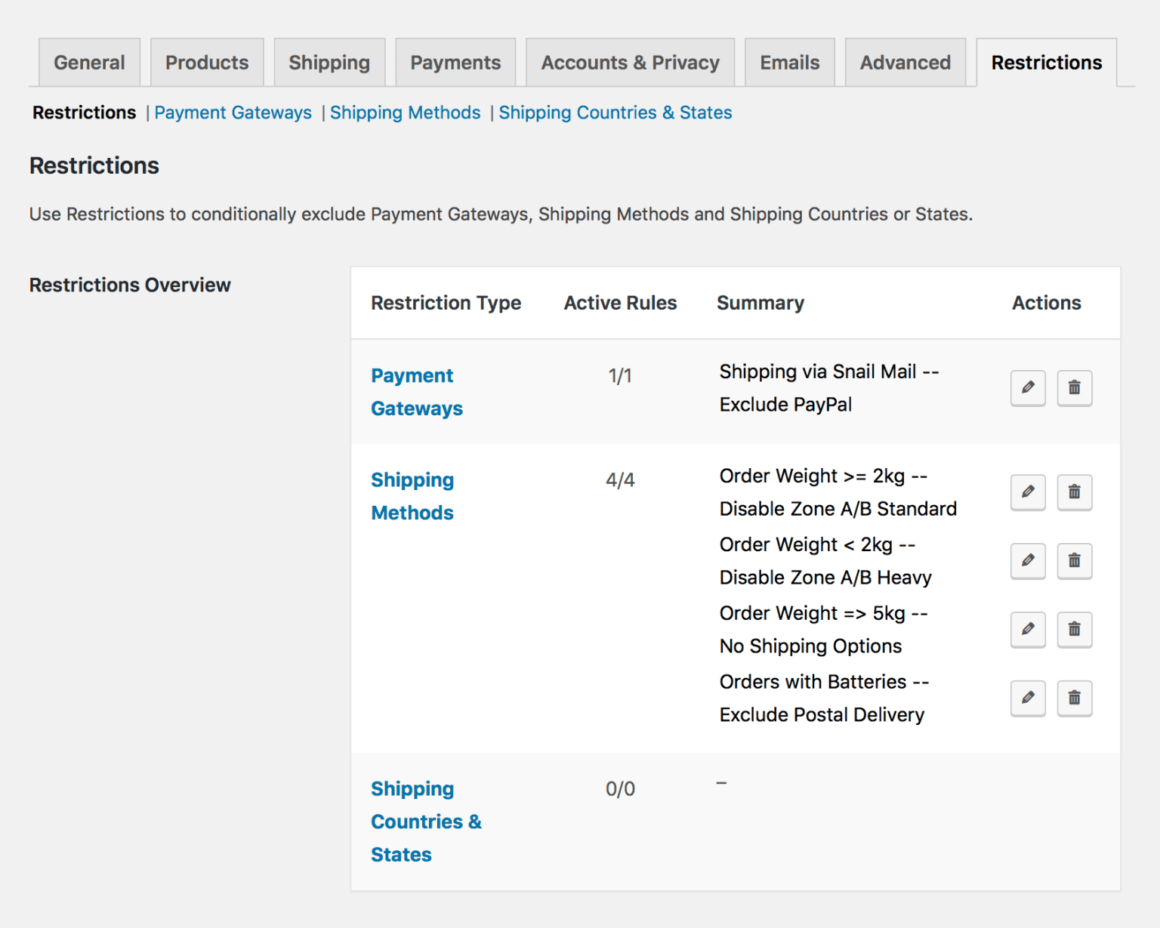This screenshot has height=928, width=1160.
Task: Open the Shipping Methods section link
Action: pos(405,112)
